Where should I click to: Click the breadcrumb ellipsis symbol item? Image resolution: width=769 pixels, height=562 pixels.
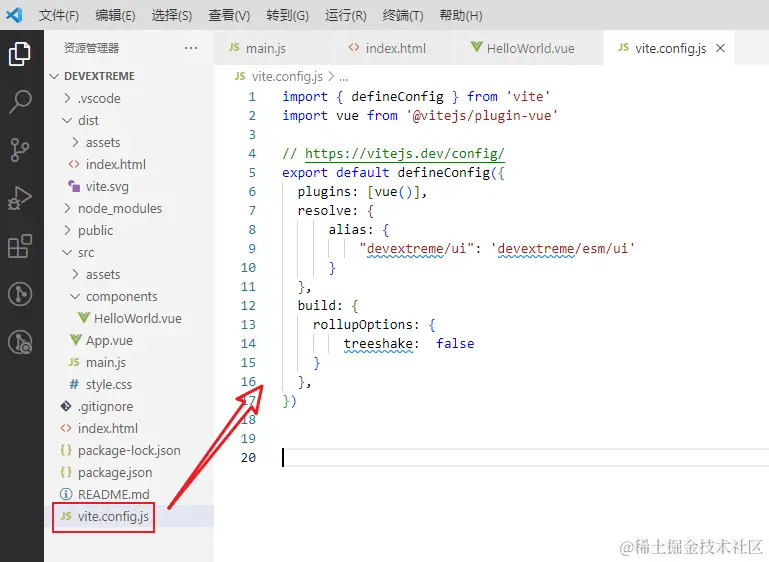point(343,77)
